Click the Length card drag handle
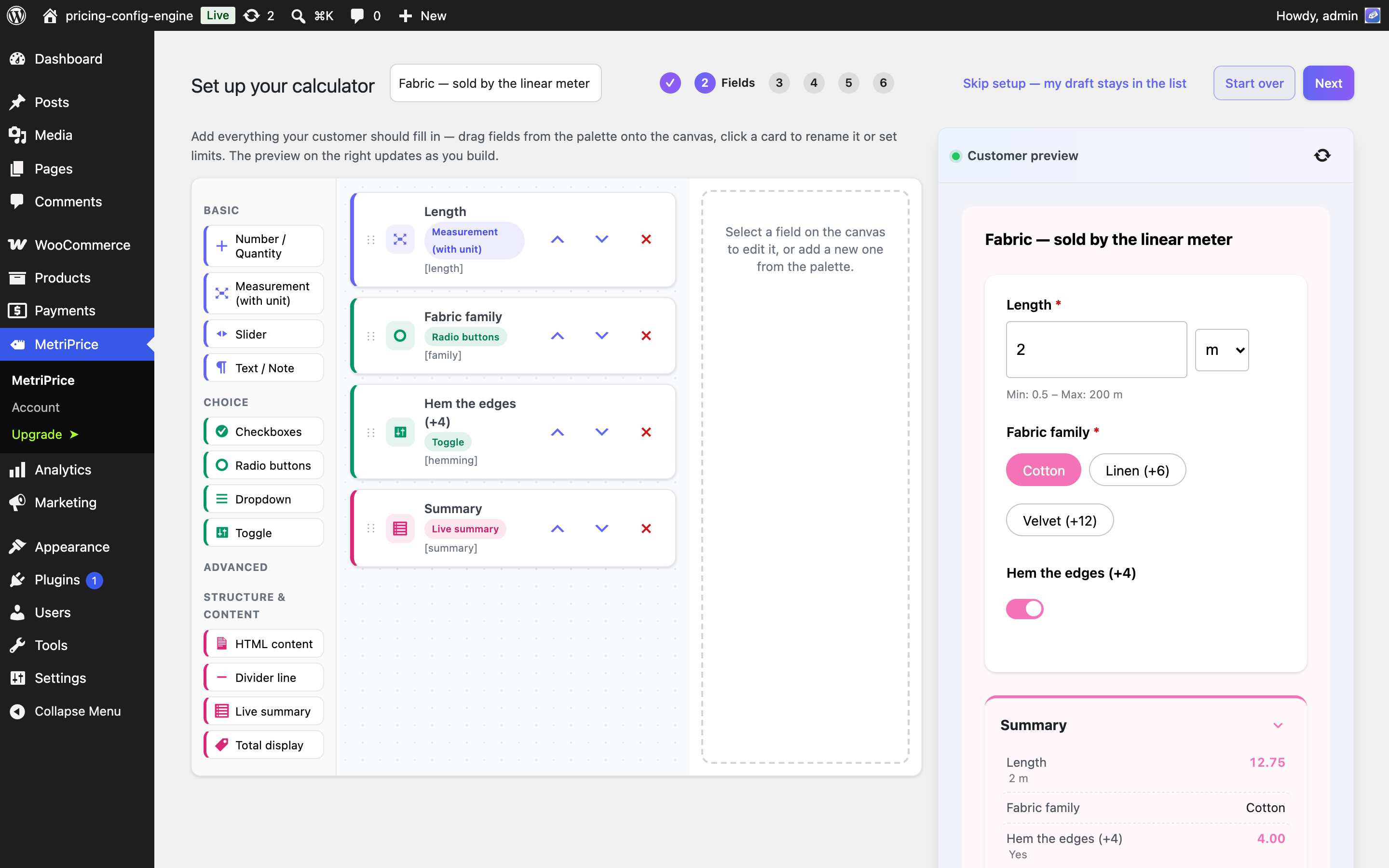 pyautogui.click(x=371, y=239)
